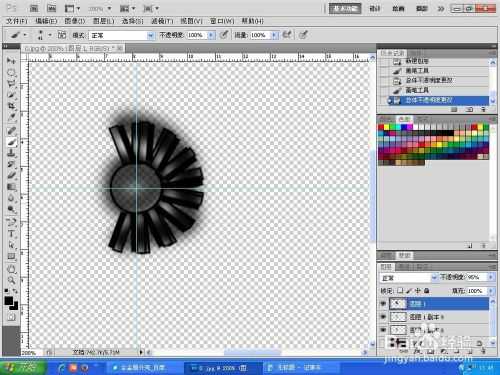Toggle lock image pixels brush icon
The width and height of the screenshot is (500, 375).
pos(409,291)
